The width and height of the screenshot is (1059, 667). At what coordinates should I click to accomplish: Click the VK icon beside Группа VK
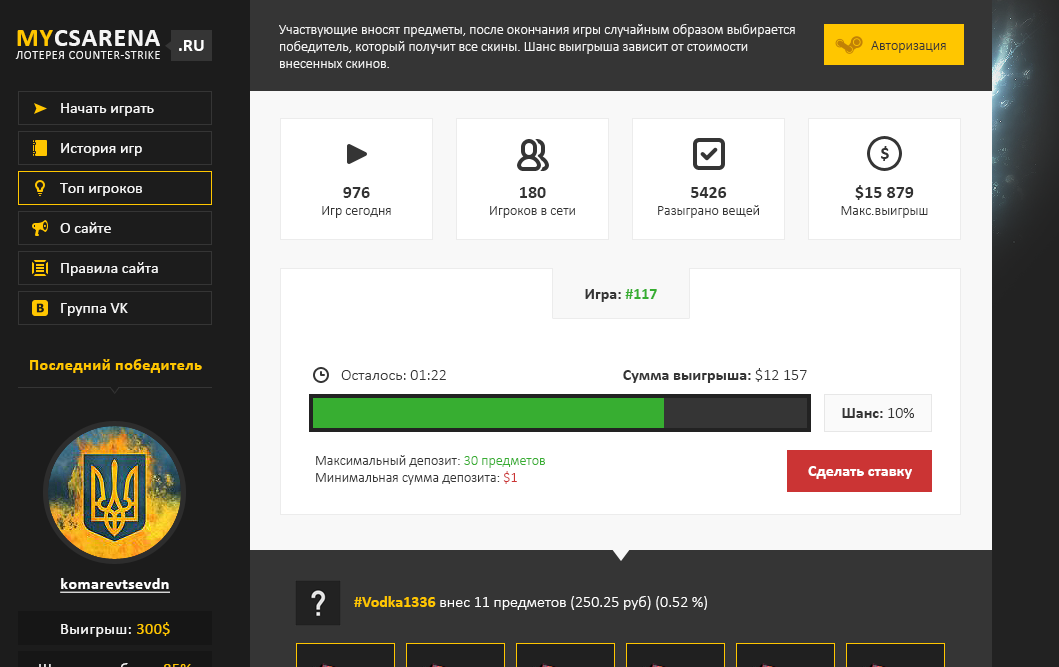tap(40, 308)
